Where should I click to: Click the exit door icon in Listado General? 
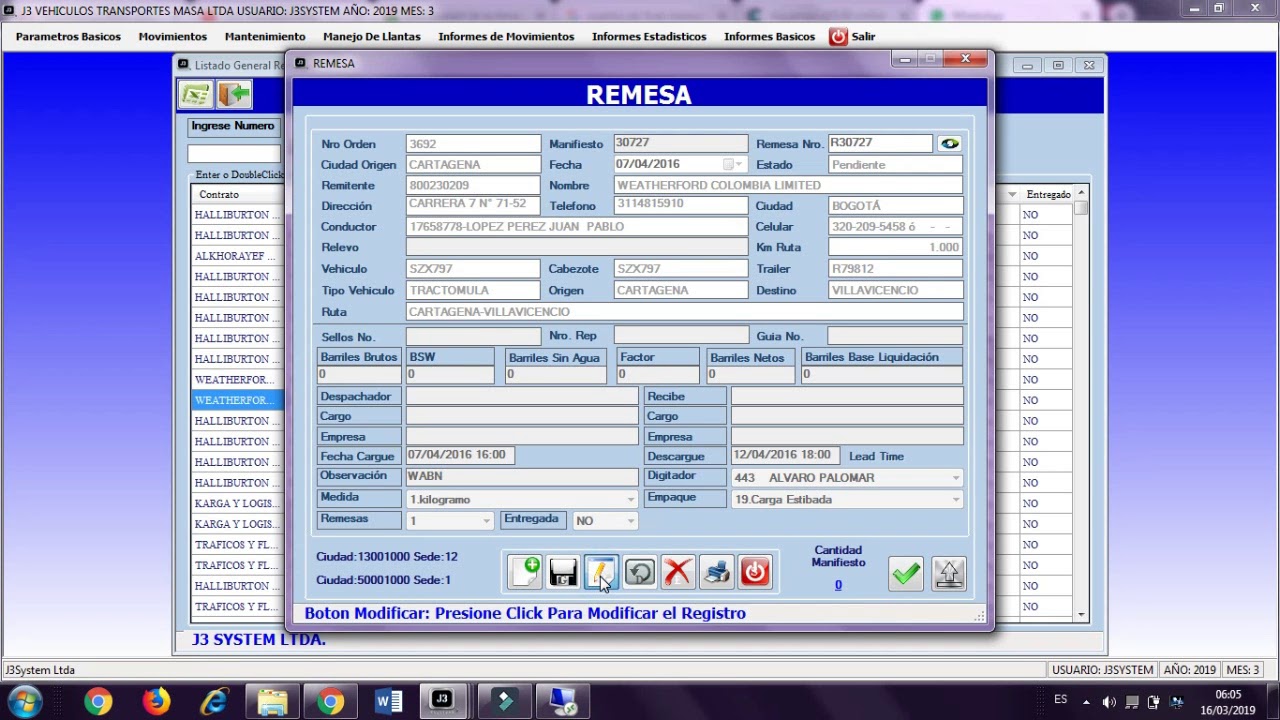[x=234, y=94]
